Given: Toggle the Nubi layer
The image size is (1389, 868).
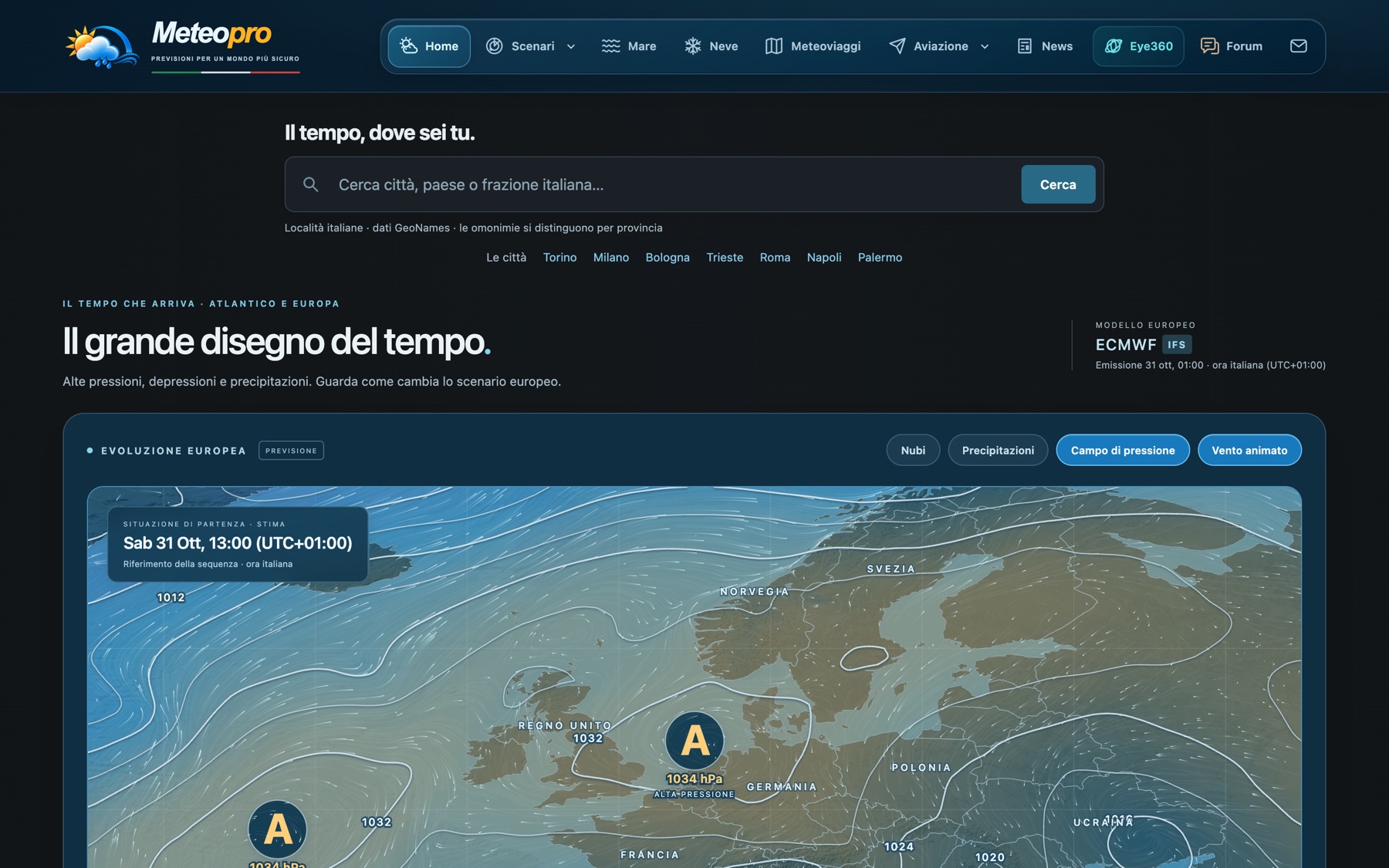Looking at the screenshot, I should pos(913,451).
